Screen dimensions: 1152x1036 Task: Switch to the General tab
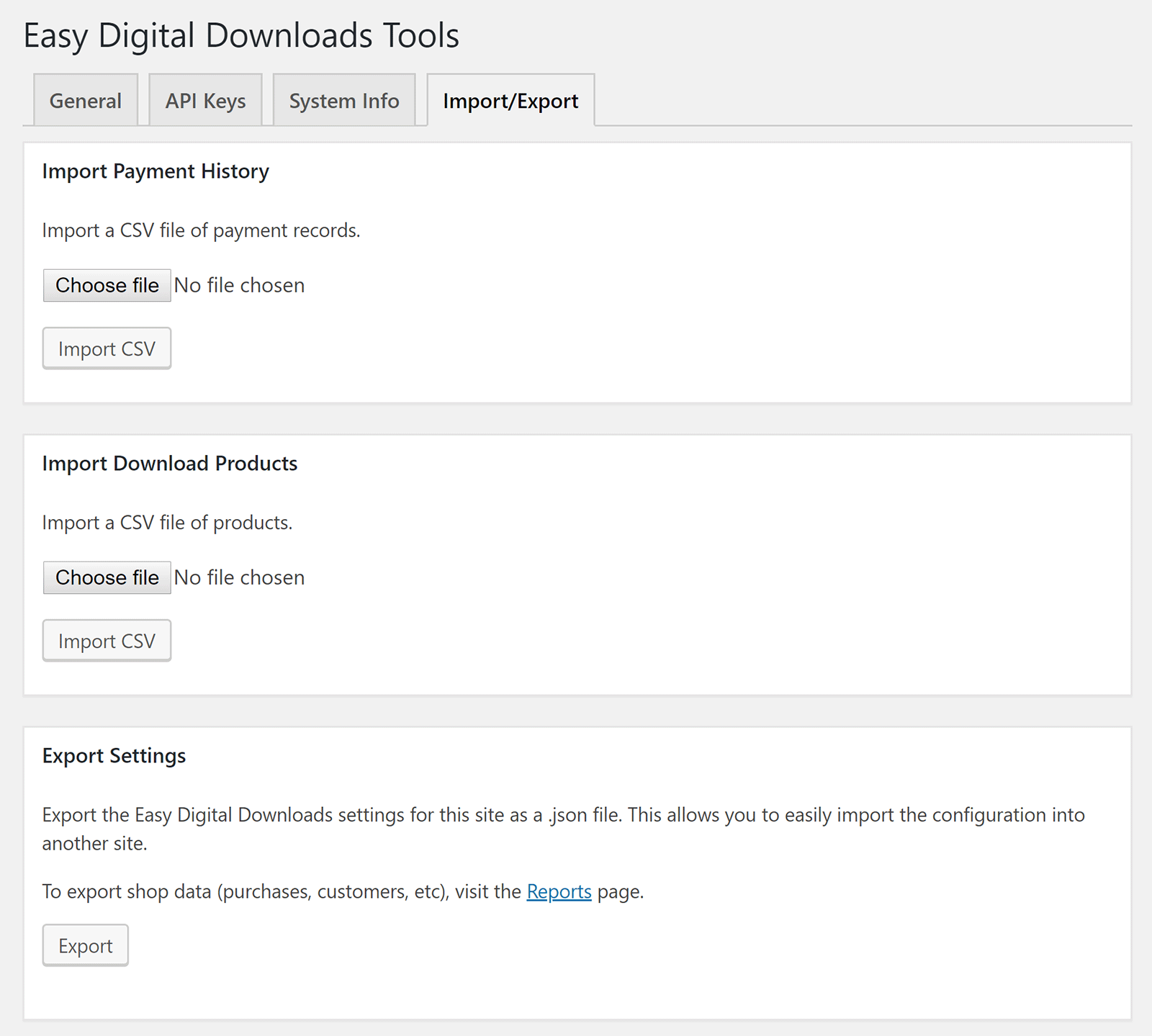tap(86, 100)
